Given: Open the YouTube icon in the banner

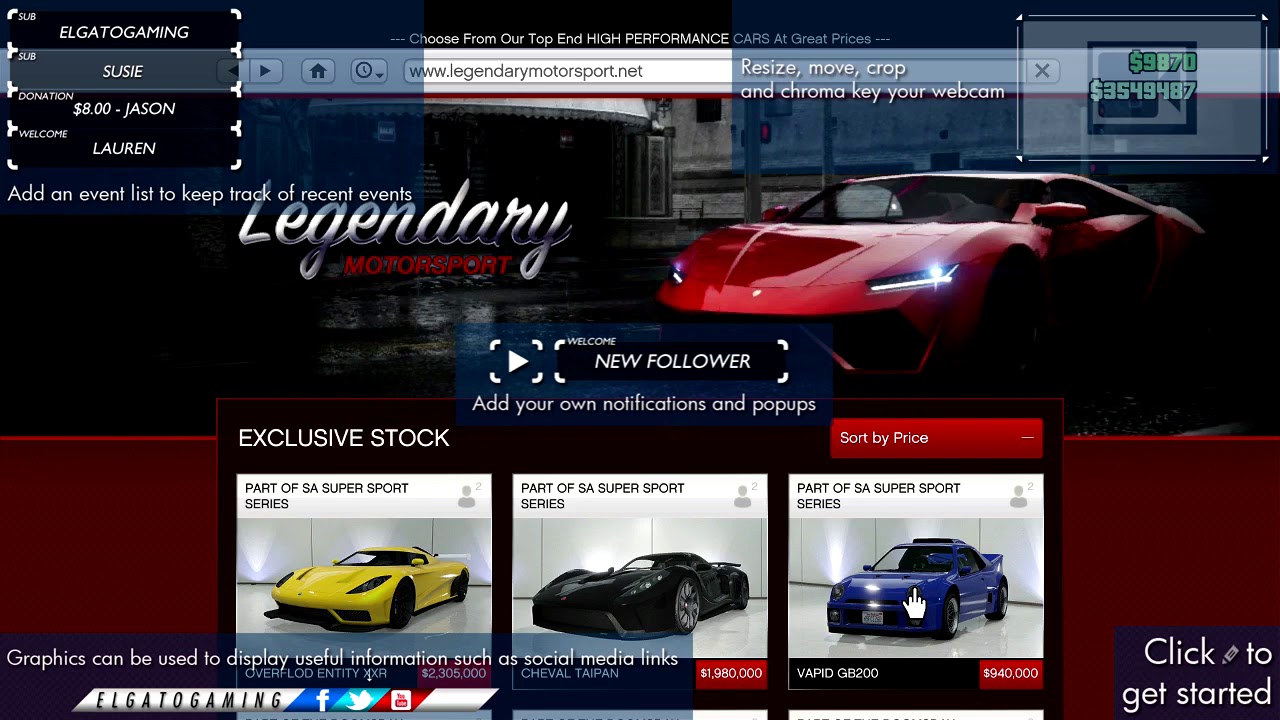Looking at the screenshot, I should click(400, 700).
